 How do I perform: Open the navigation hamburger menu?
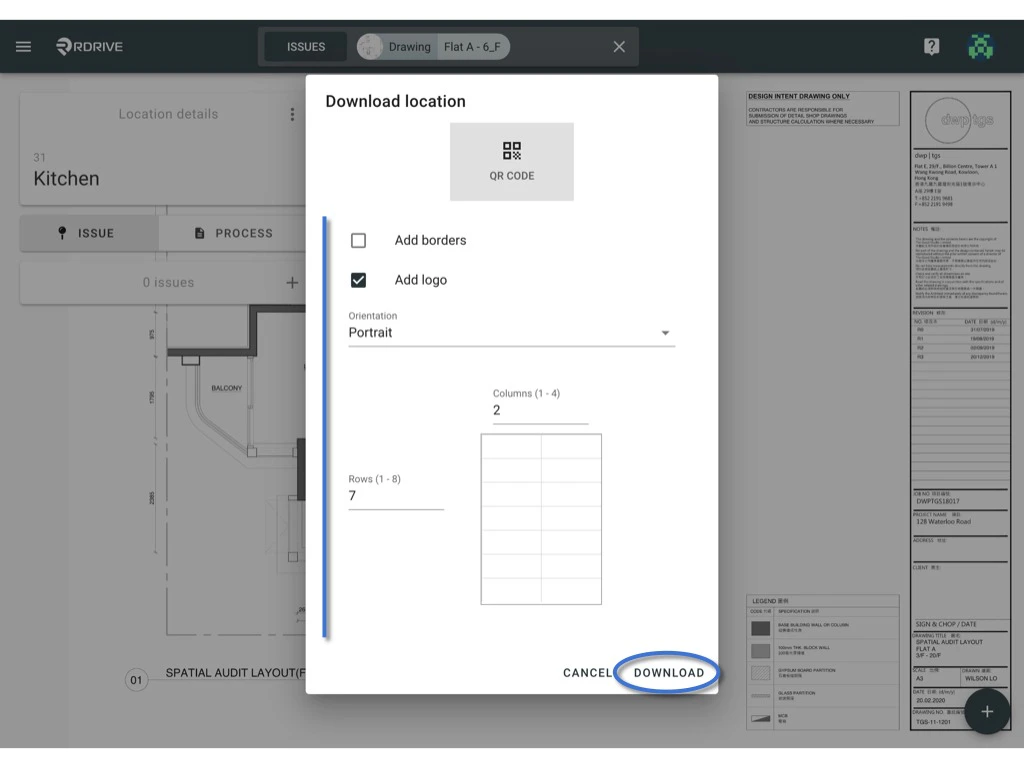point(23,46)
